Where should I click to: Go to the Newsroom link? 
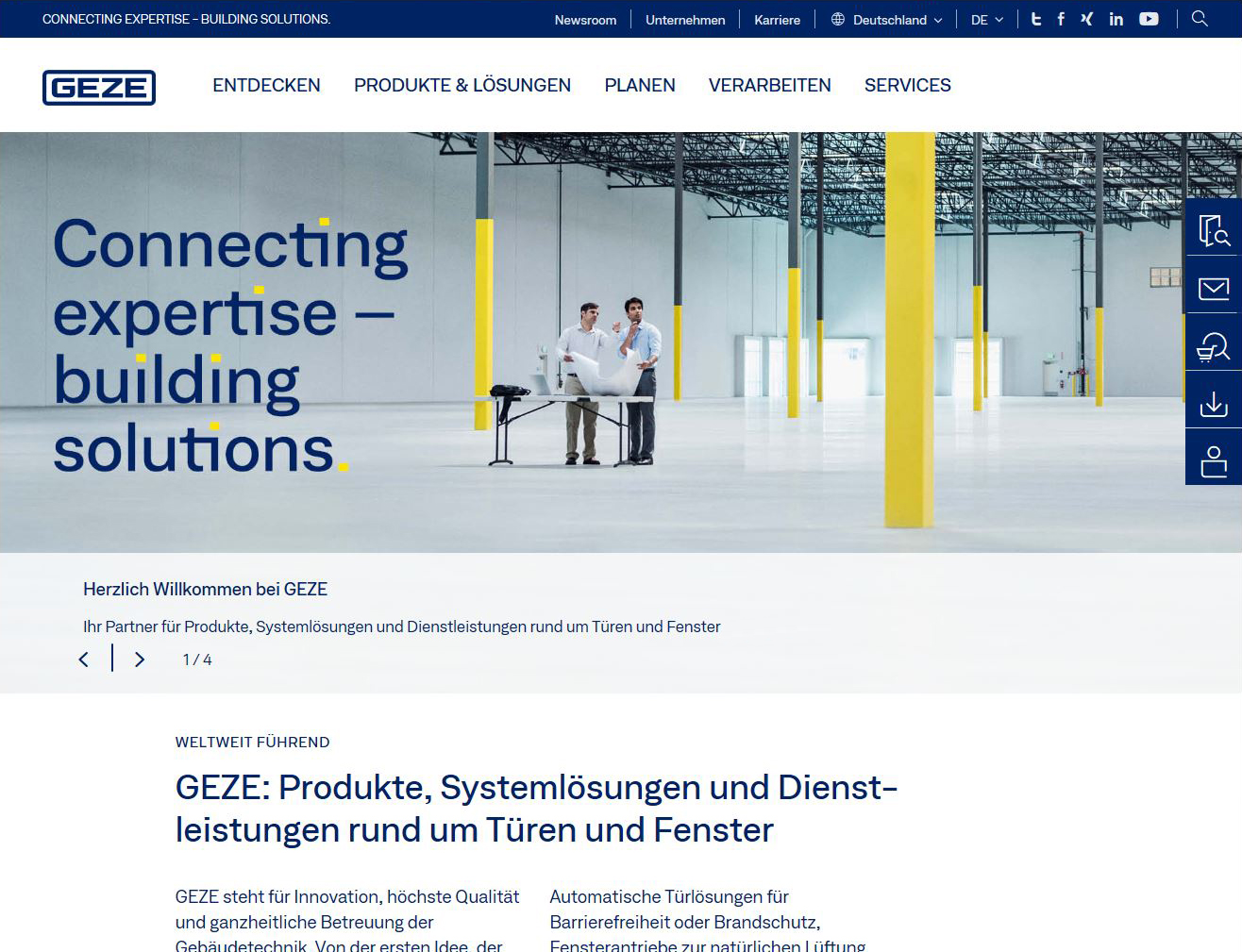(585, 20)
